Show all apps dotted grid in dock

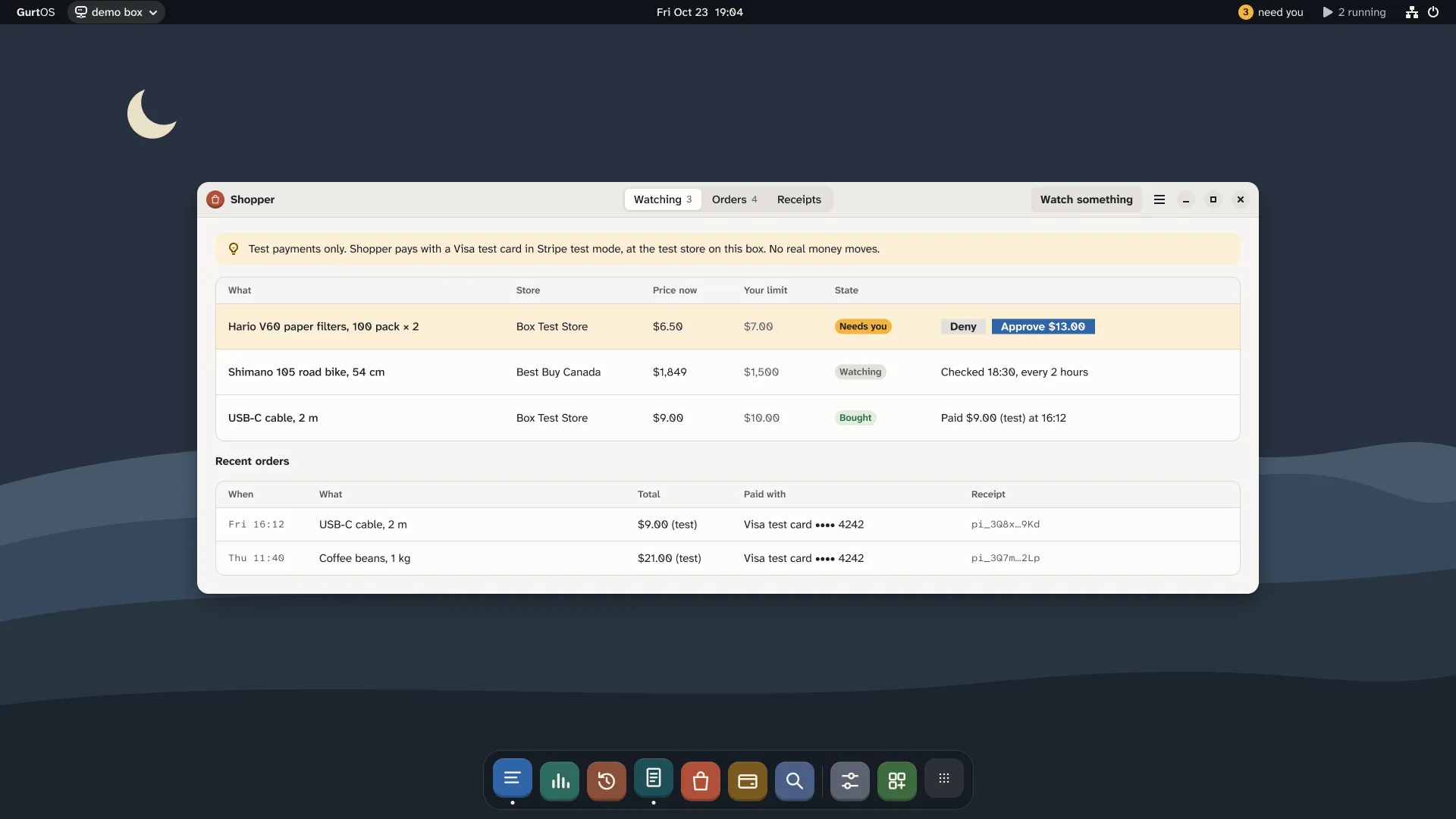click(x=944, y=779)
